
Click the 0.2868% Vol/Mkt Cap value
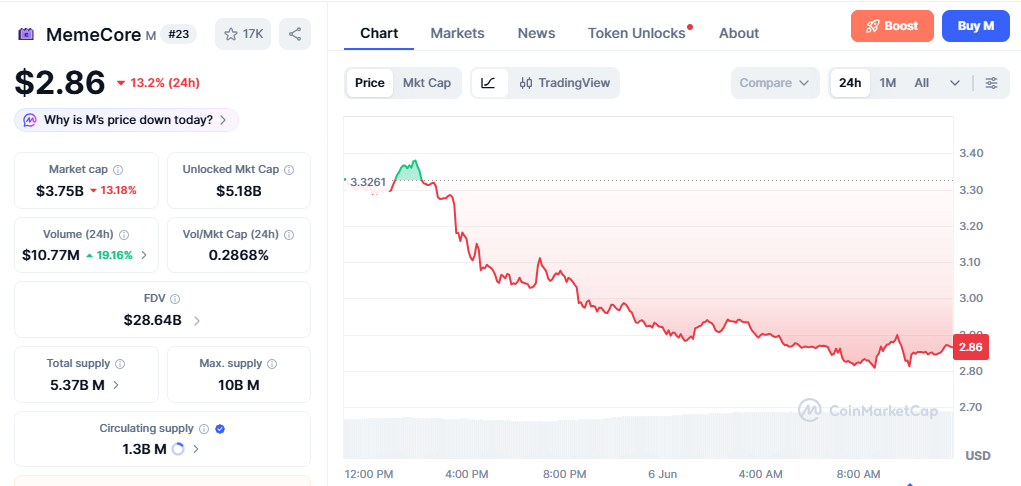[x=239, y=255]
